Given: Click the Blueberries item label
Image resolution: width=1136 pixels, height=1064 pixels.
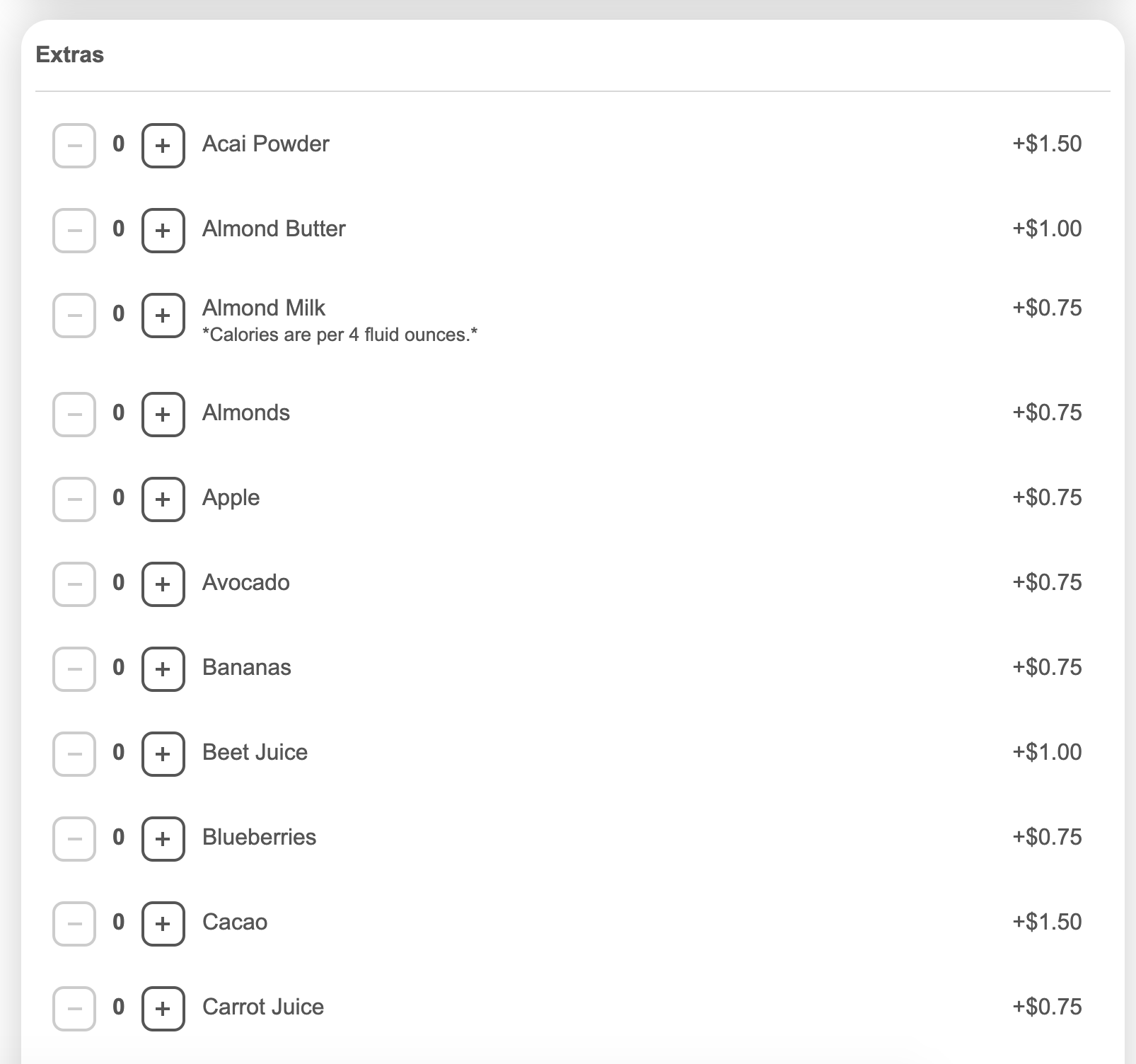Looking at the screenshot, I should point(259,837).
